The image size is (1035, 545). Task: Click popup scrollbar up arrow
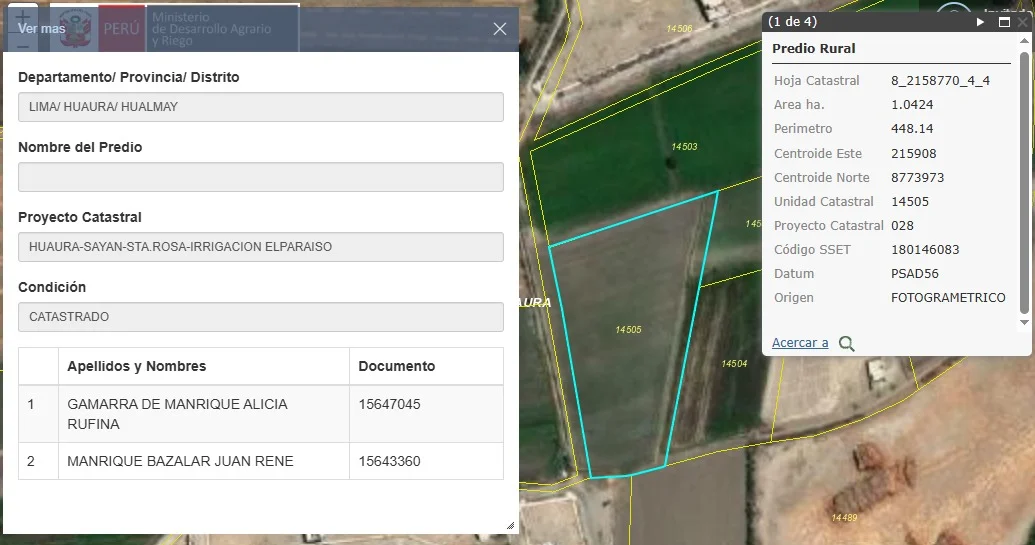[1024, 43]
